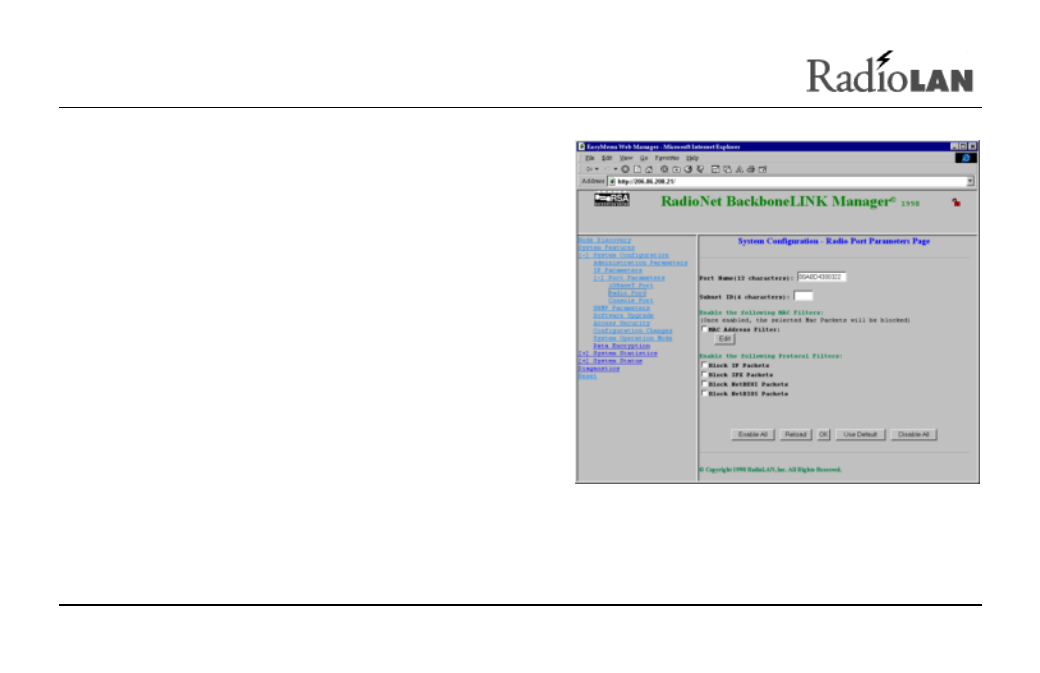This screenshot has height=673, width=1040.
Task: Open the View menu
Action: tap(626, 158)
